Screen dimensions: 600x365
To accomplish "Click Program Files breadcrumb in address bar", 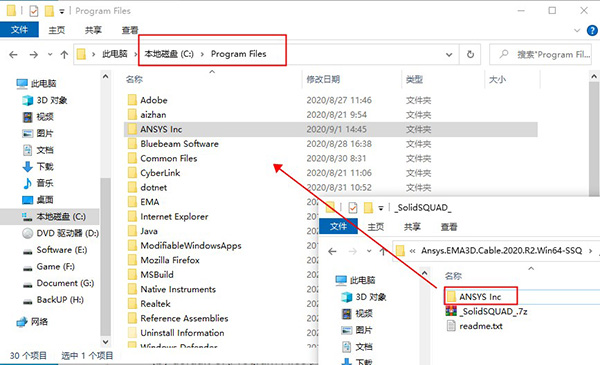I will [x=238, y=54].
